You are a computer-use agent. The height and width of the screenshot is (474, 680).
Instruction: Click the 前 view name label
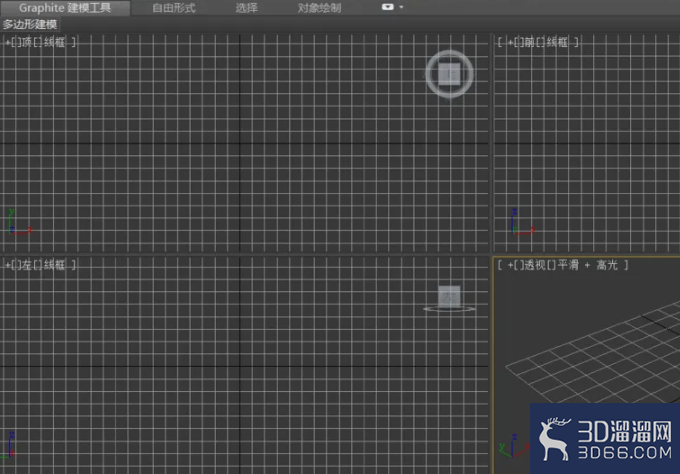(529, 42)
